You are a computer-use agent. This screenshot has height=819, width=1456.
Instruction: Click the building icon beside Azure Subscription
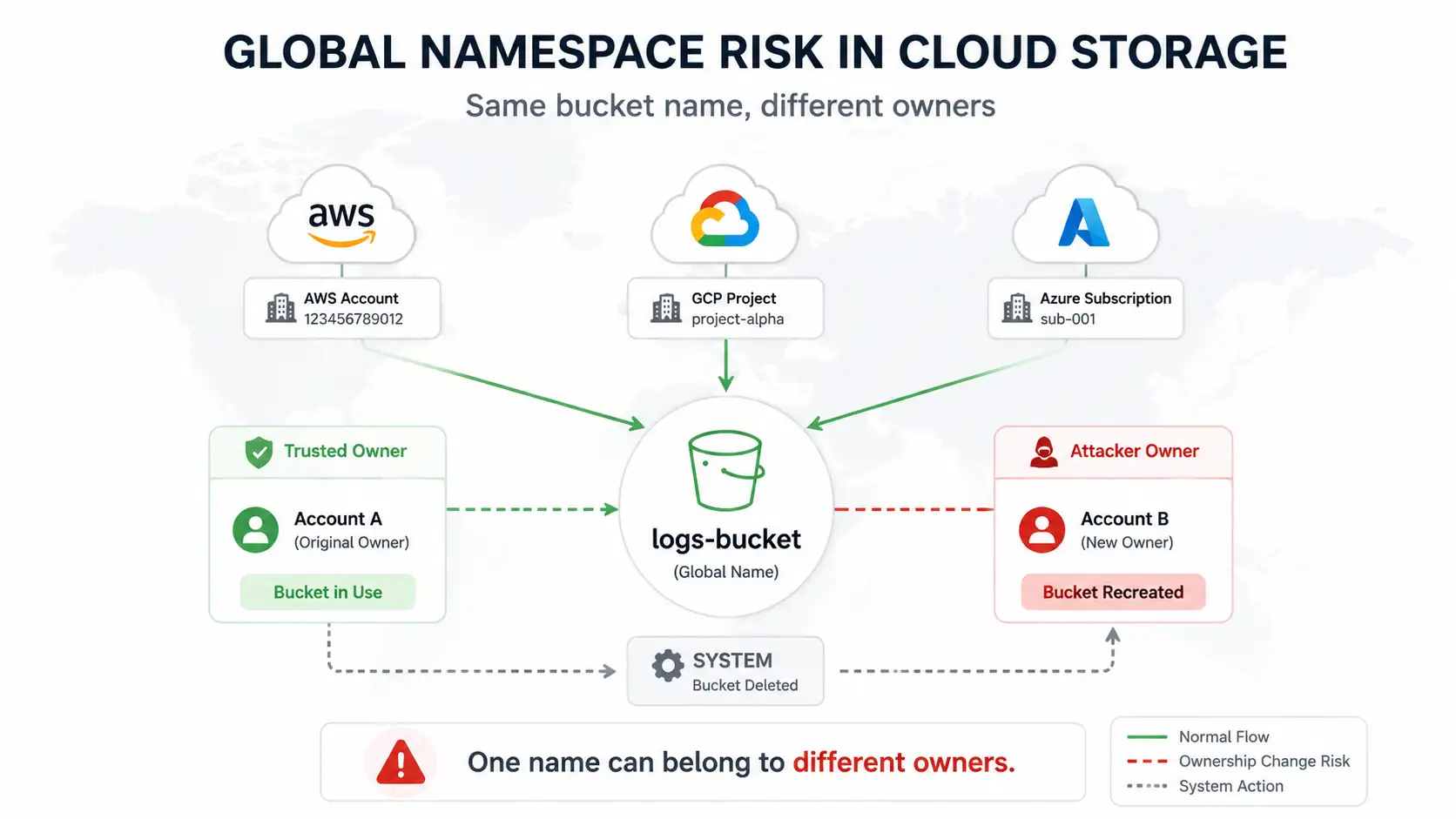(x=1017, y=308)
